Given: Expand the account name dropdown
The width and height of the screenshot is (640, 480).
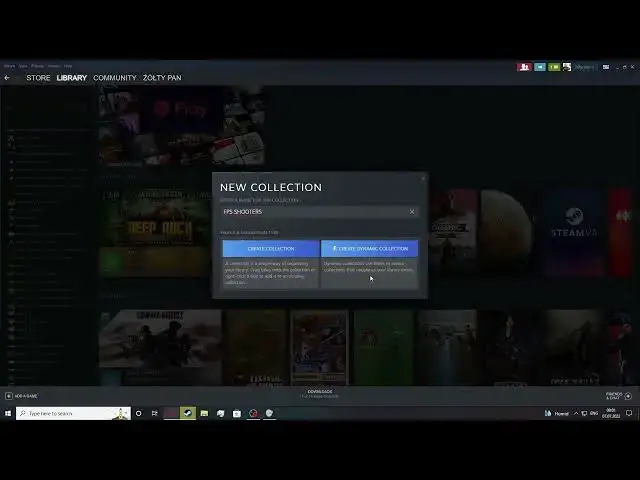Looking at the screenshot, I should (x=584, y=67).
